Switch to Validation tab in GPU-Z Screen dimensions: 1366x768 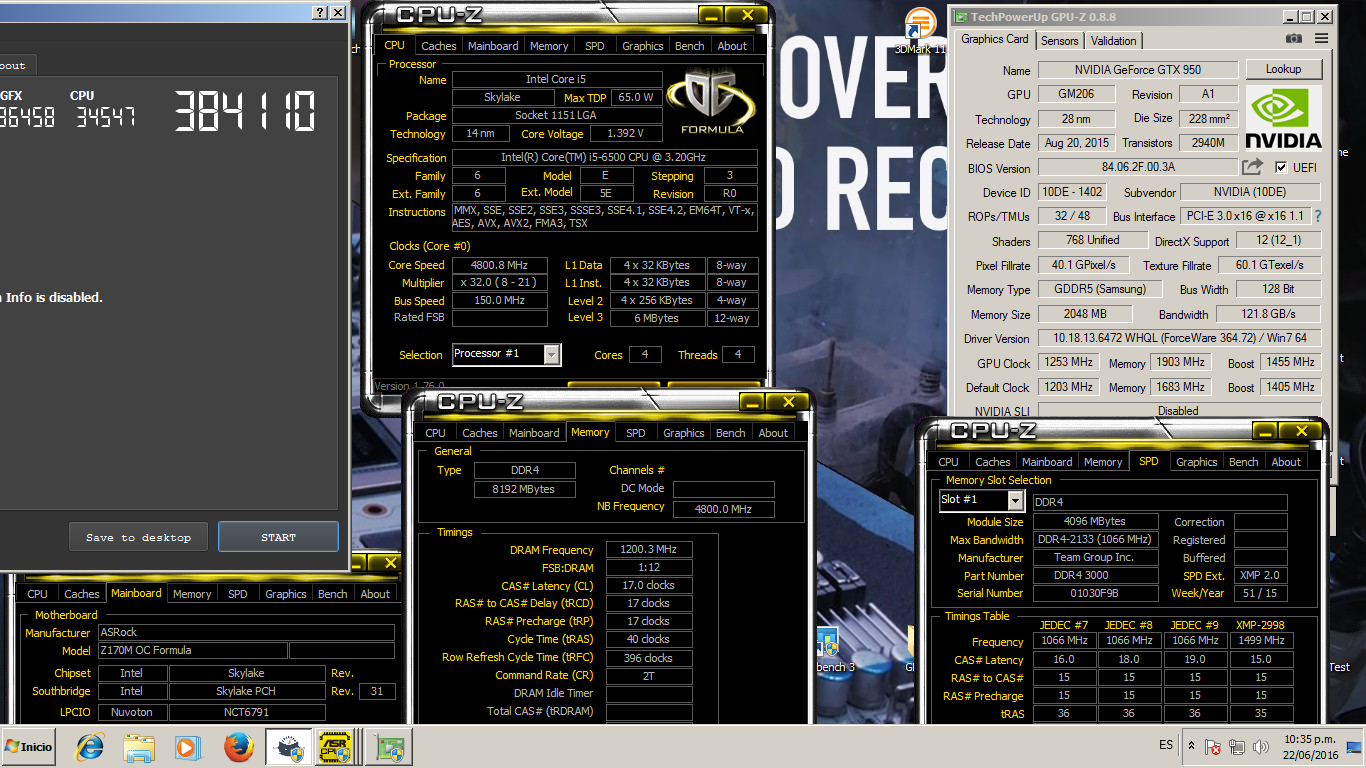tap(1113, 41)
